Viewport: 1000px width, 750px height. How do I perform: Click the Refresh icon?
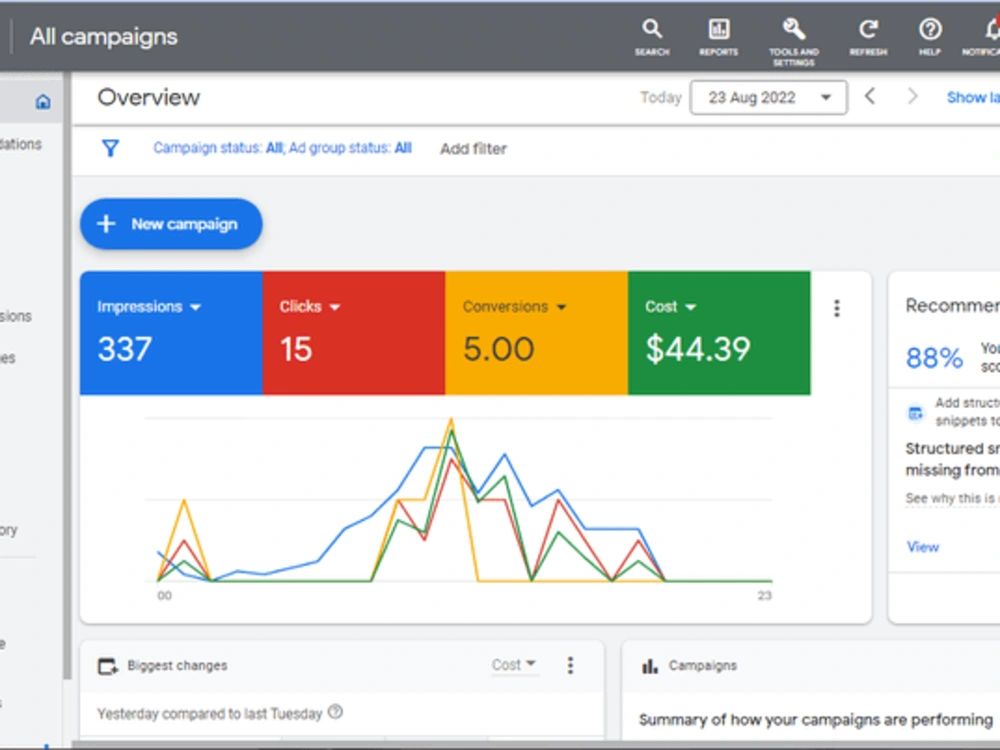pos(868,37)
